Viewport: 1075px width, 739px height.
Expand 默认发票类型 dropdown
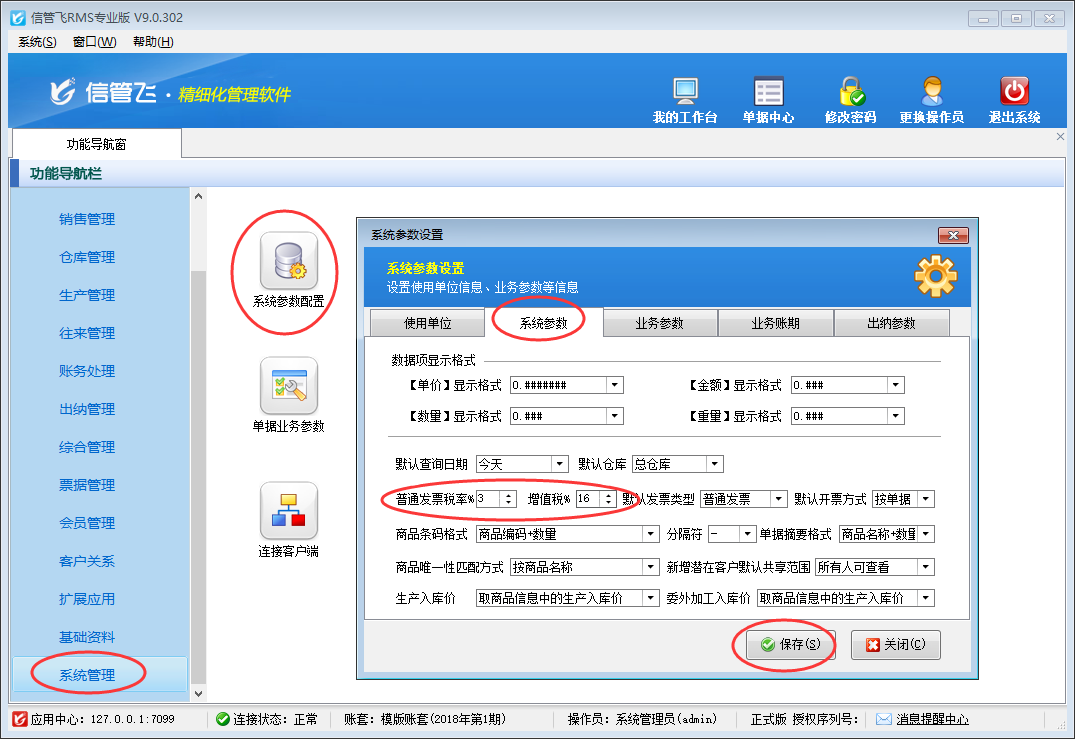click(778, 499)
